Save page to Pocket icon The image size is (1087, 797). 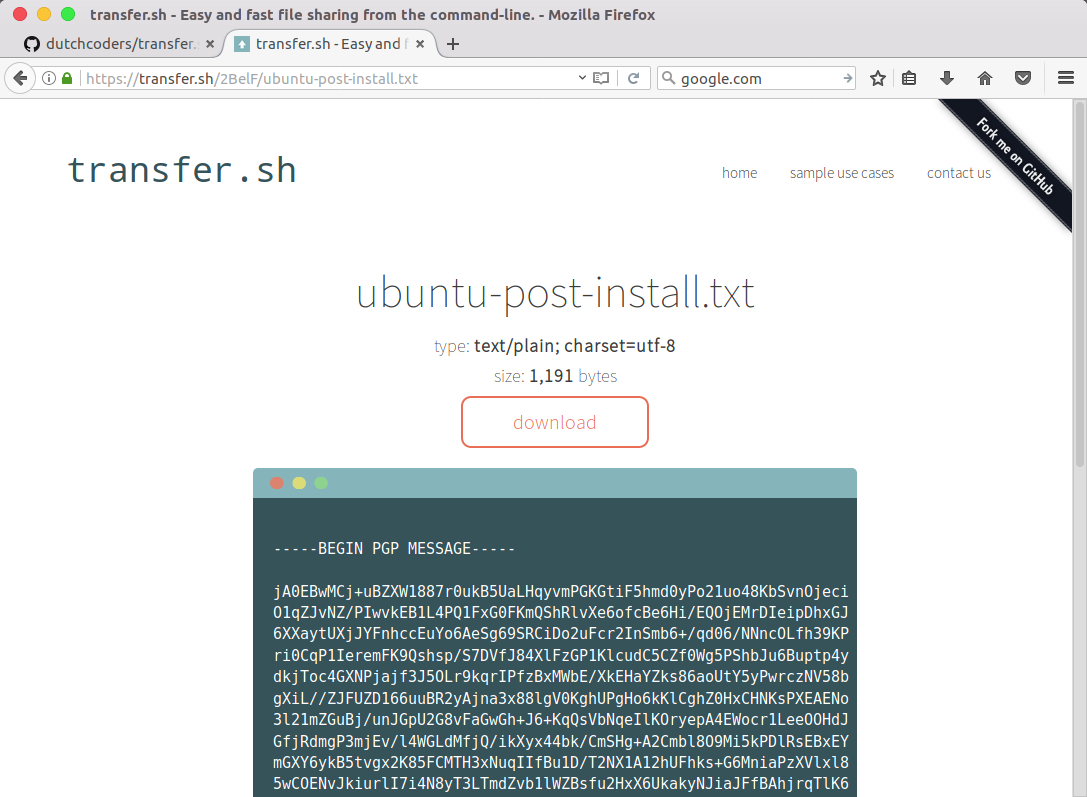tap(1023, 78)
